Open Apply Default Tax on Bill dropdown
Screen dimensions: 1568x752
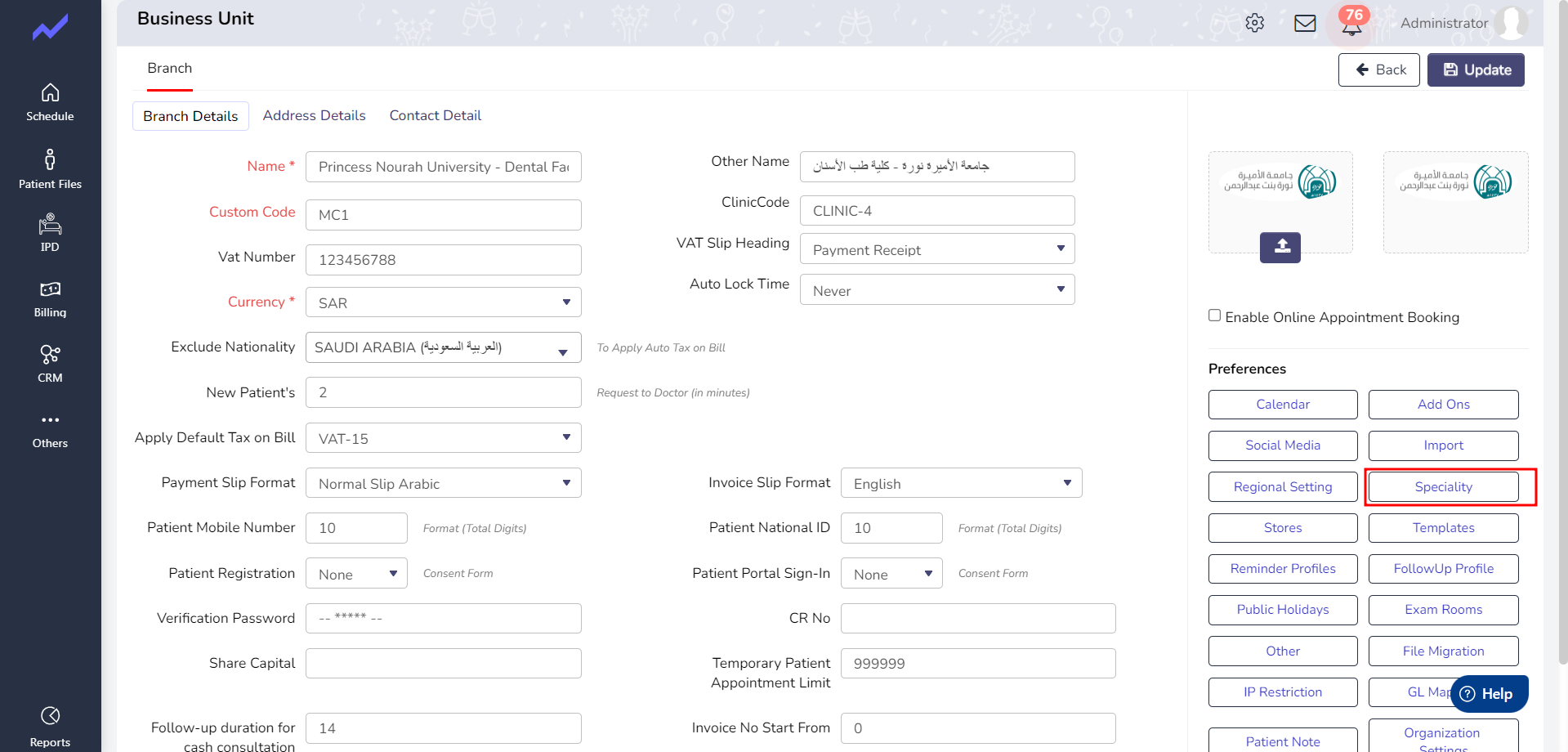(x=444, y=438)
